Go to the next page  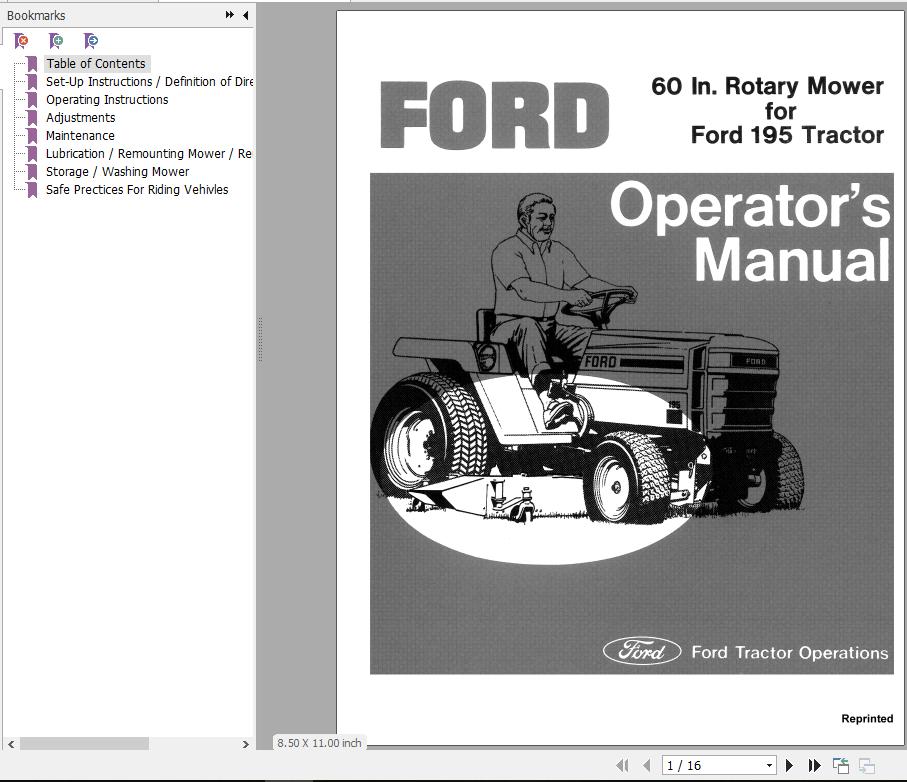pyautogui.click(x=790, y=765)
